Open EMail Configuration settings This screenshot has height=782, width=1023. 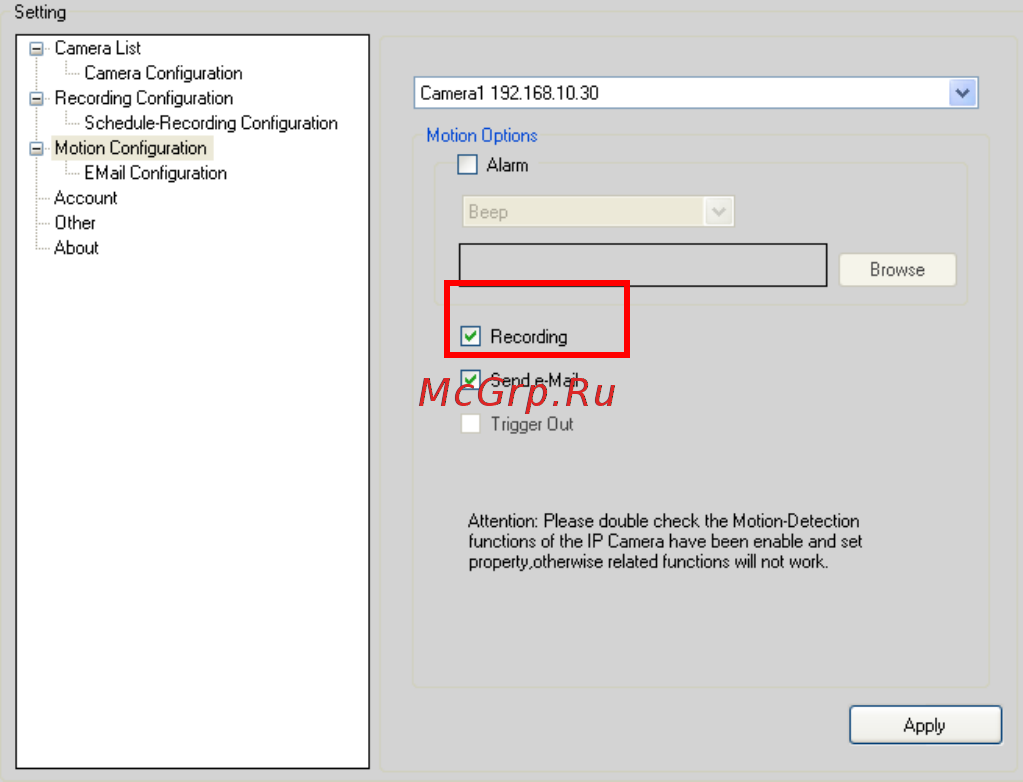pyautogui.click(x=155, y=173)
